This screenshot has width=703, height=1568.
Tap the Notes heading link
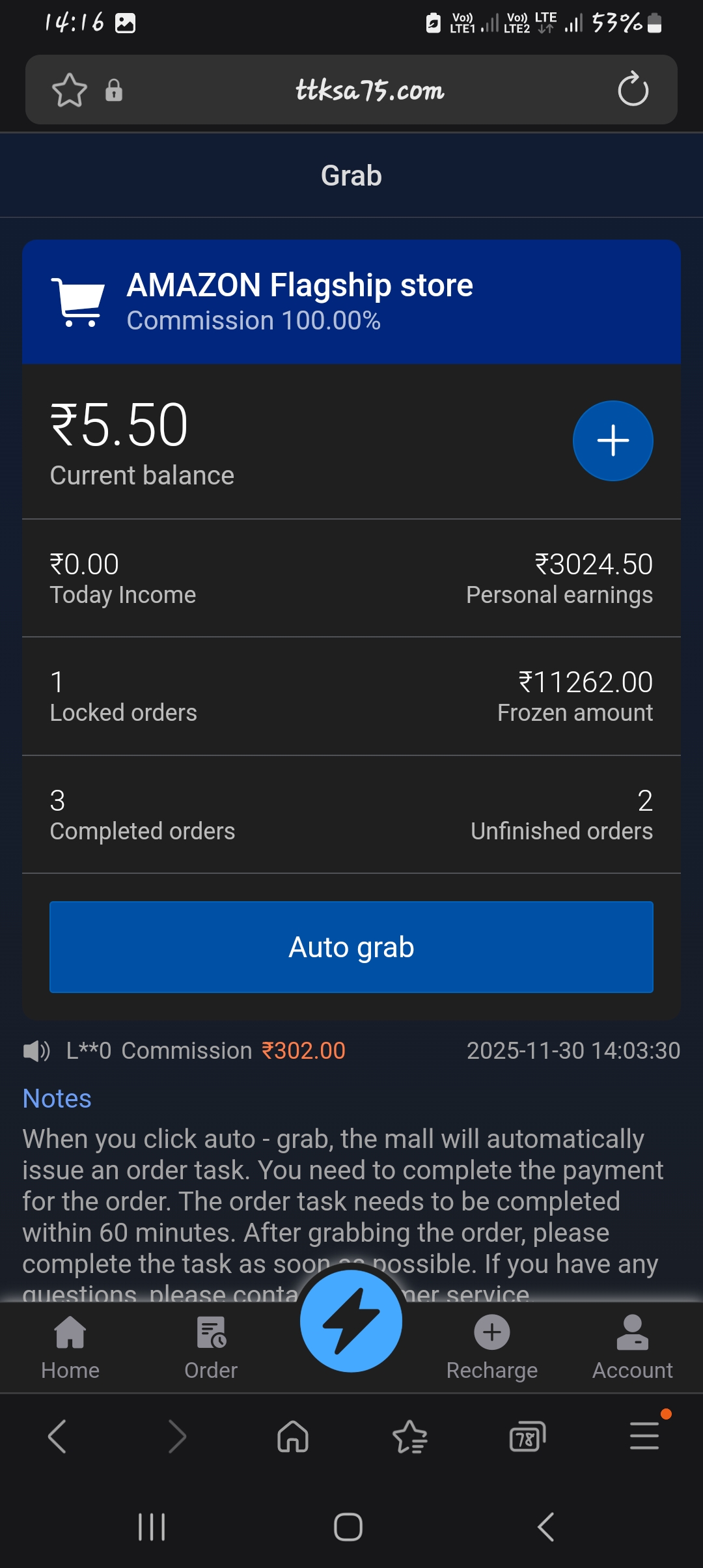point(57,1099)
